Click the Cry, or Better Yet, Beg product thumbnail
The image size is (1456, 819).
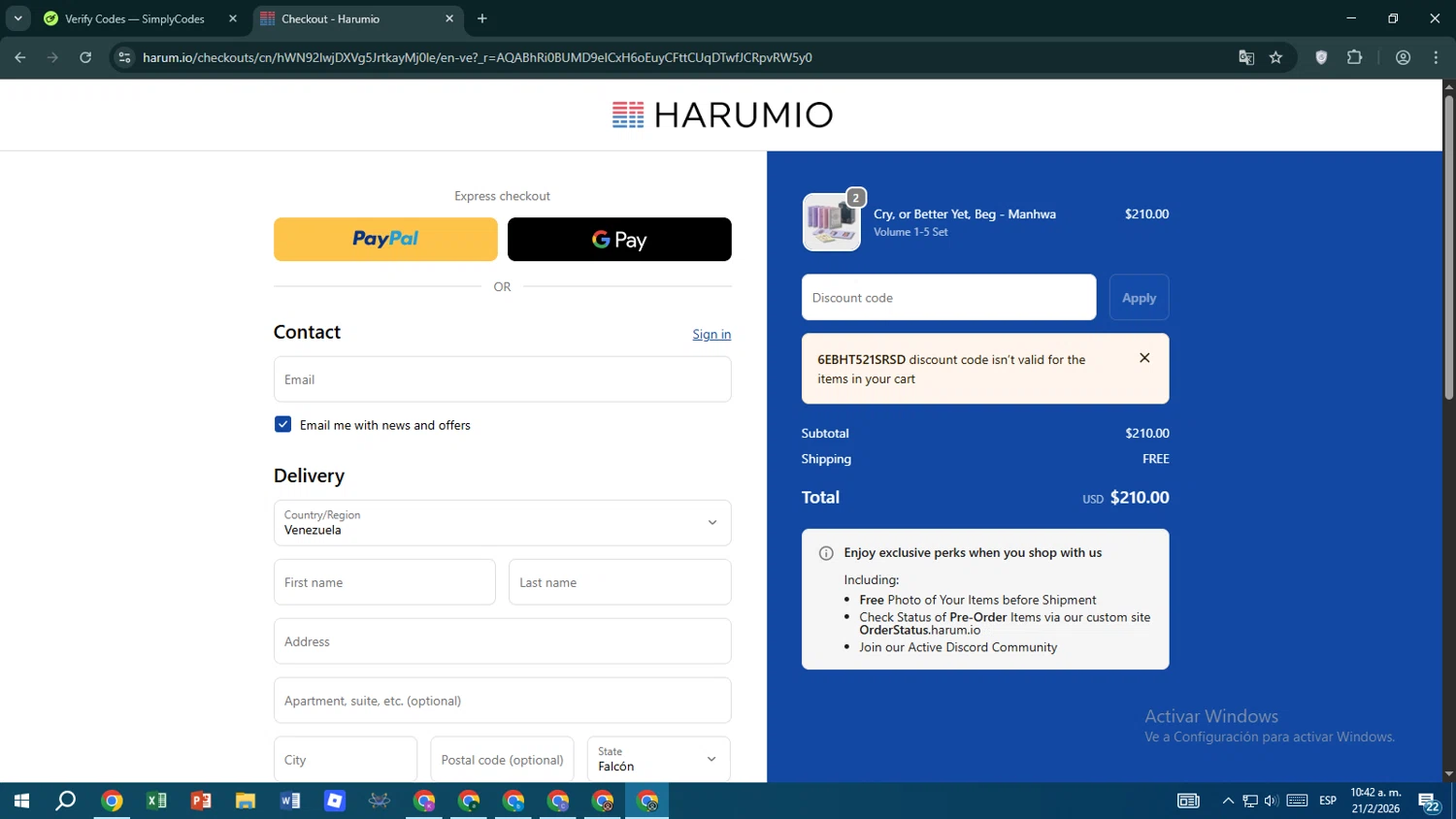tap(831, 222)
